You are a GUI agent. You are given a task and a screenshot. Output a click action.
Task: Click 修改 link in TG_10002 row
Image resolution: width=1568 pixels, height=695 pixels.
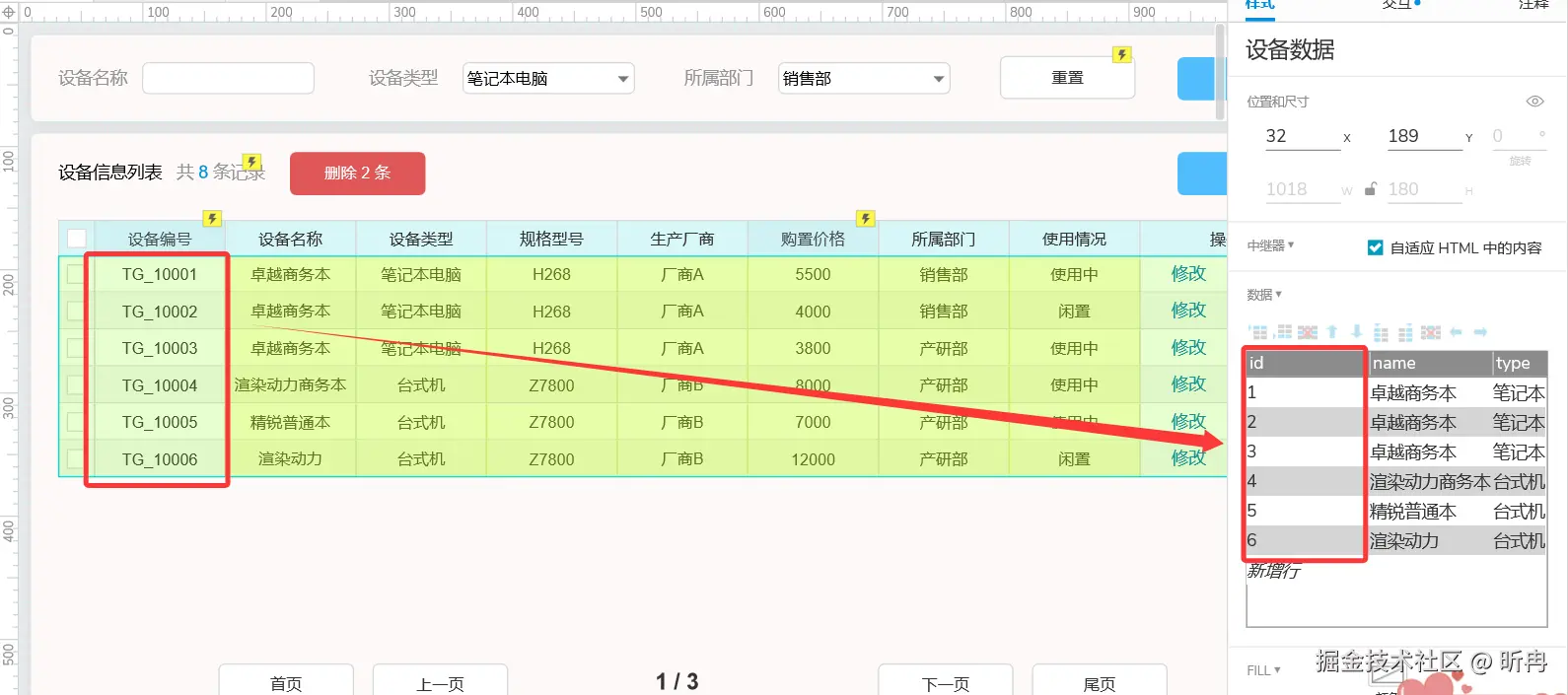click(1188, 311)
